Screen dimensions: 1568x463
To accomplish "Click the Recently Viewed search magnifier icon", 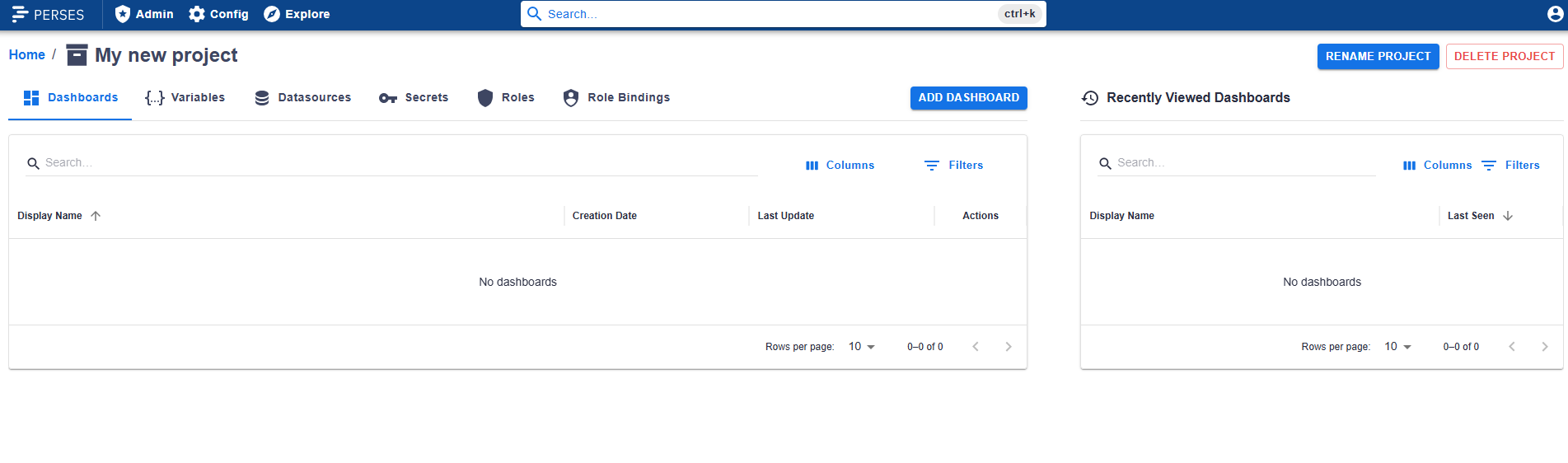I will 1105,163.
